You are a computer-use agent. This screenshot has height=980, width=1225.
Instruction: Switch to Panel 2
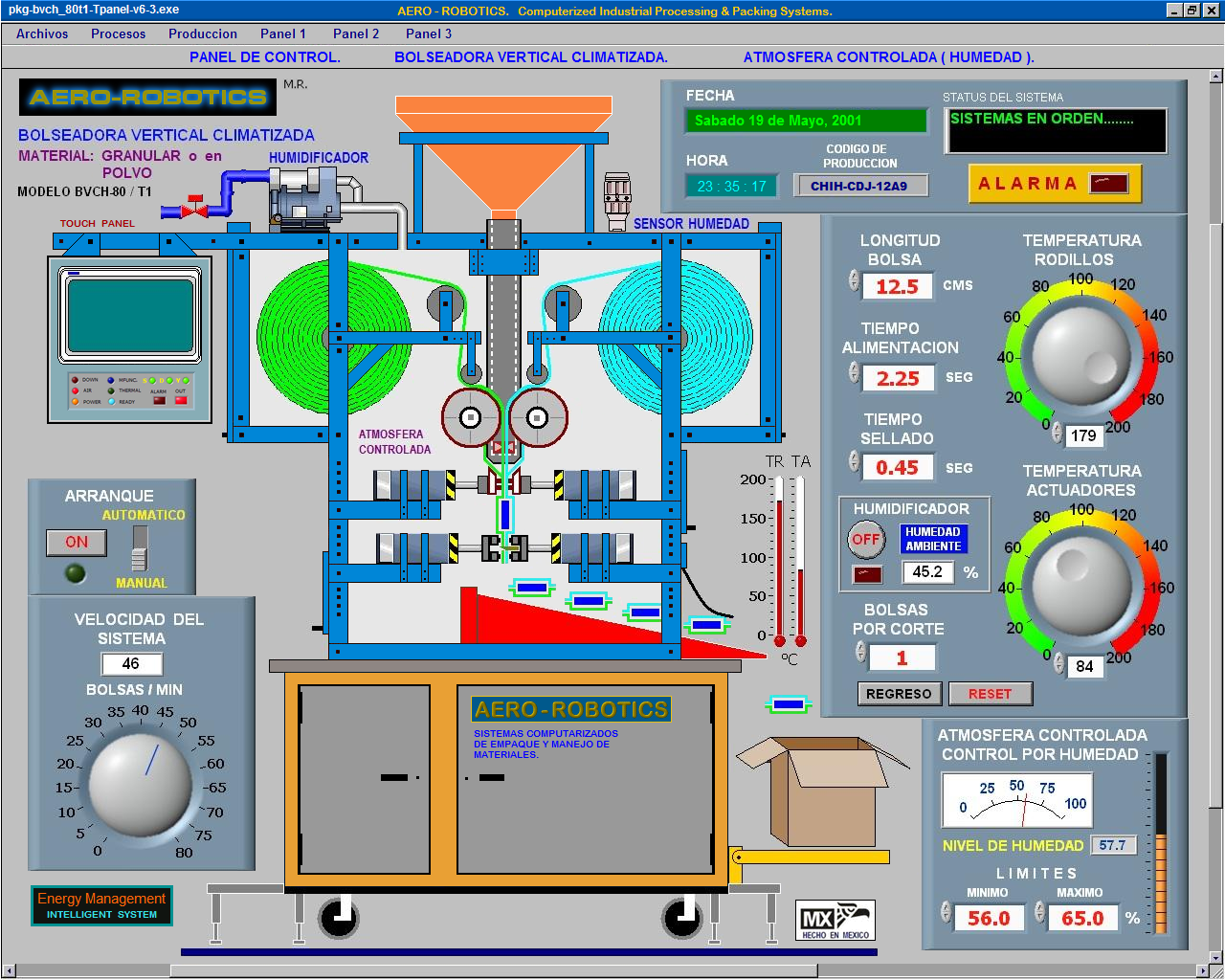click(x=356, y=33)
